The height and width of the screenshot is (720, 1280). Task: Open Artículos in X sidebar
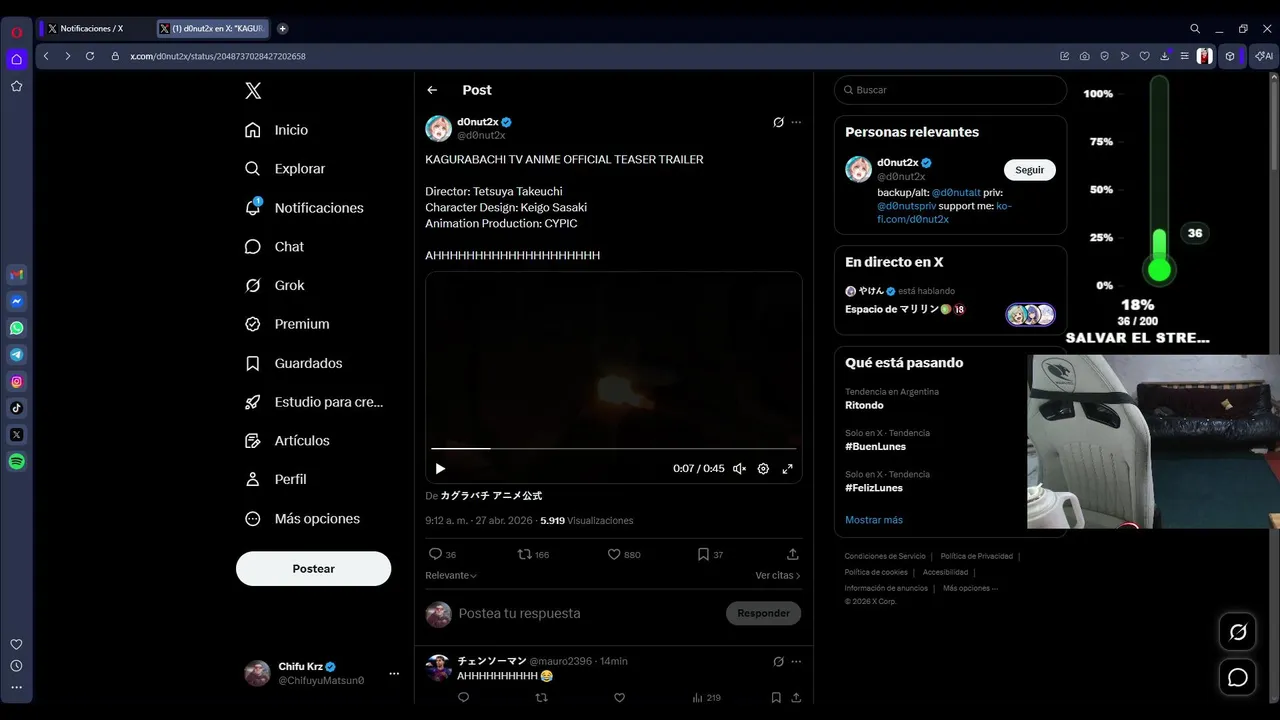coord(287,441)
